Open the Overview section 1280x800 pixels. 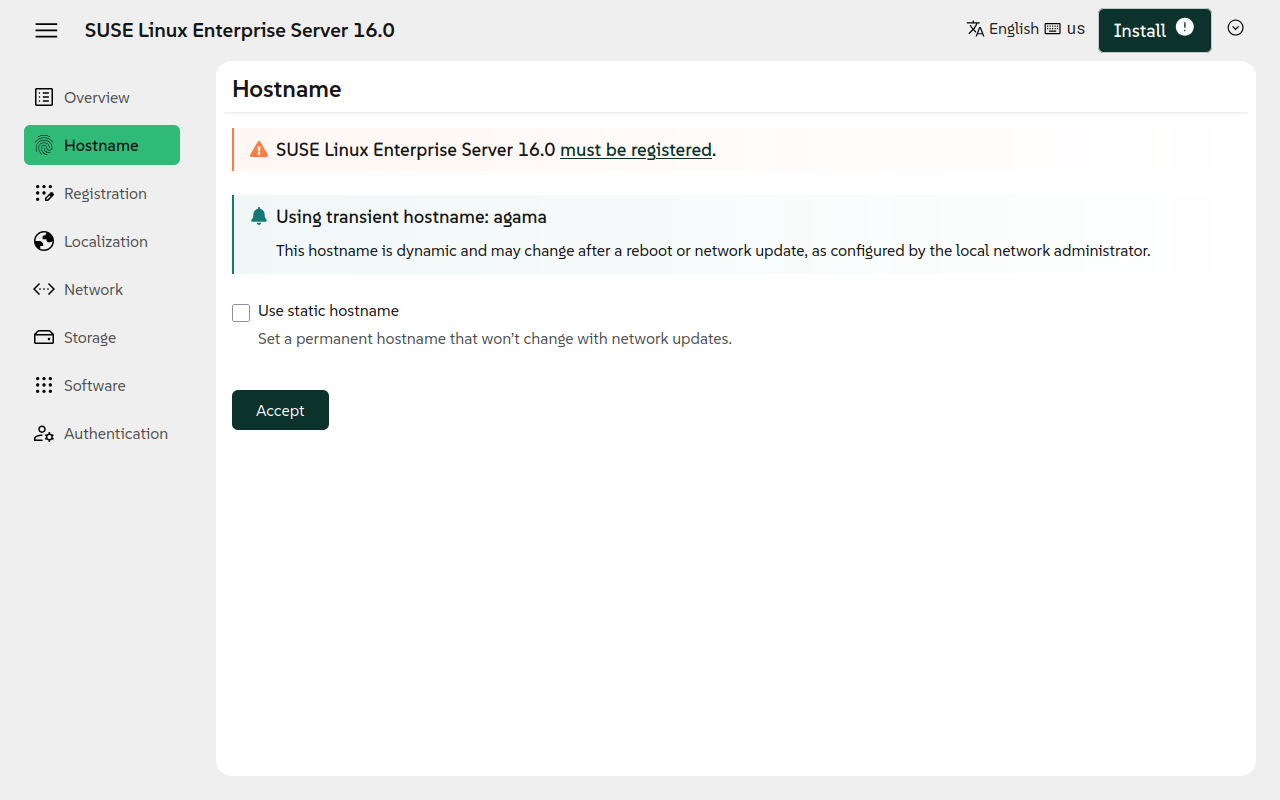pyautogui.click(x=102, y=97)
